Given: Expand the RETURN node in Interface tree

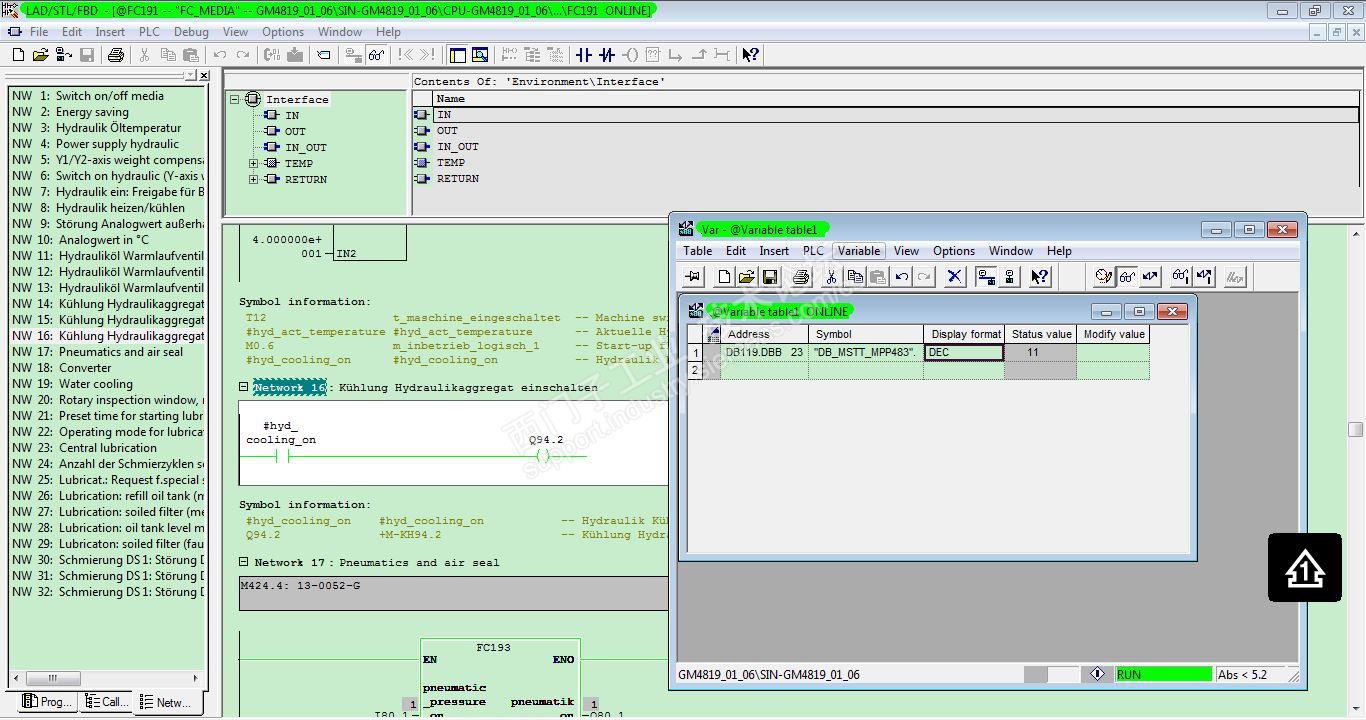Looking at the screenshot, I should click(254, 179).
